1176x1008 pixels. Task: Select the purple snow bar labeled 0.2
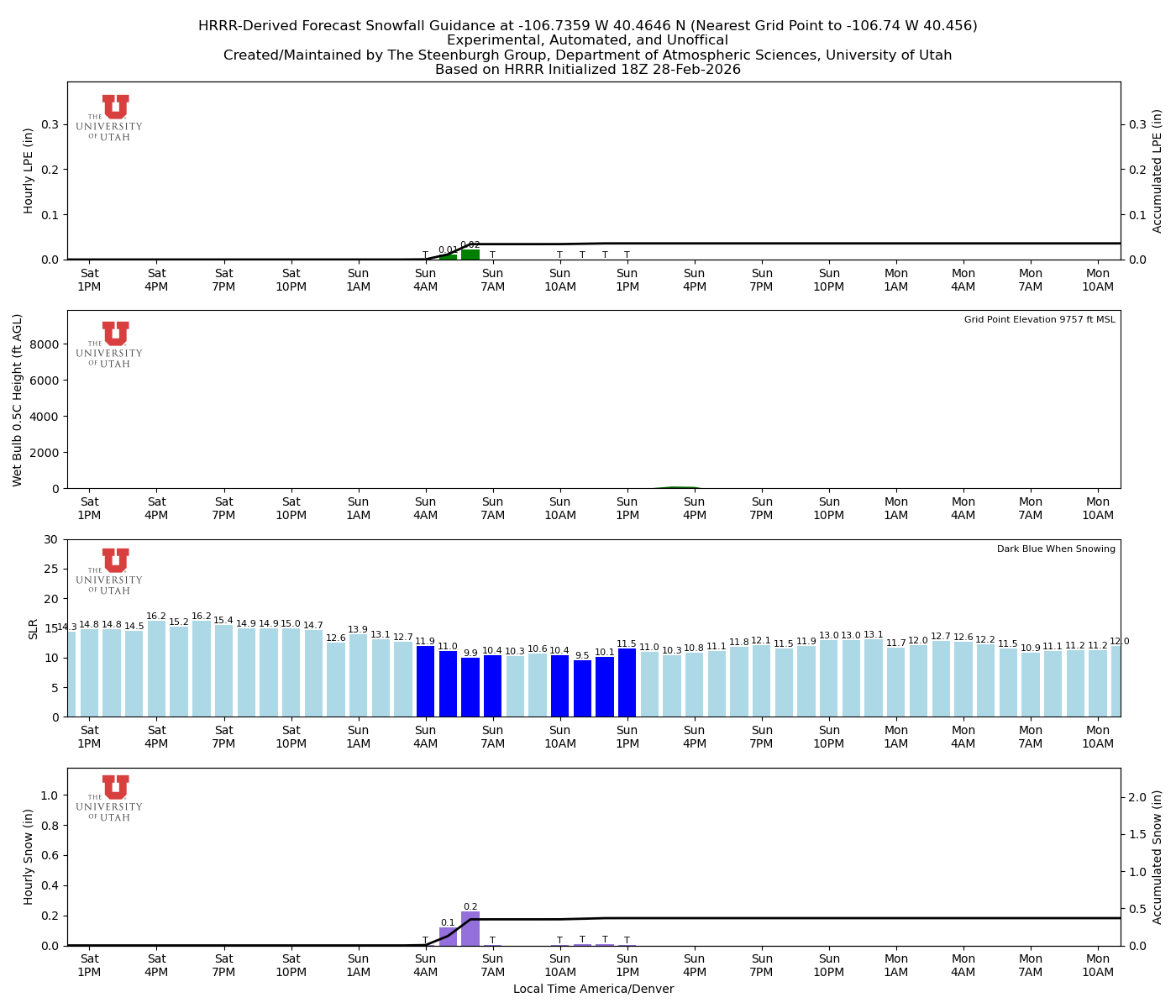[x=472, y=928]
